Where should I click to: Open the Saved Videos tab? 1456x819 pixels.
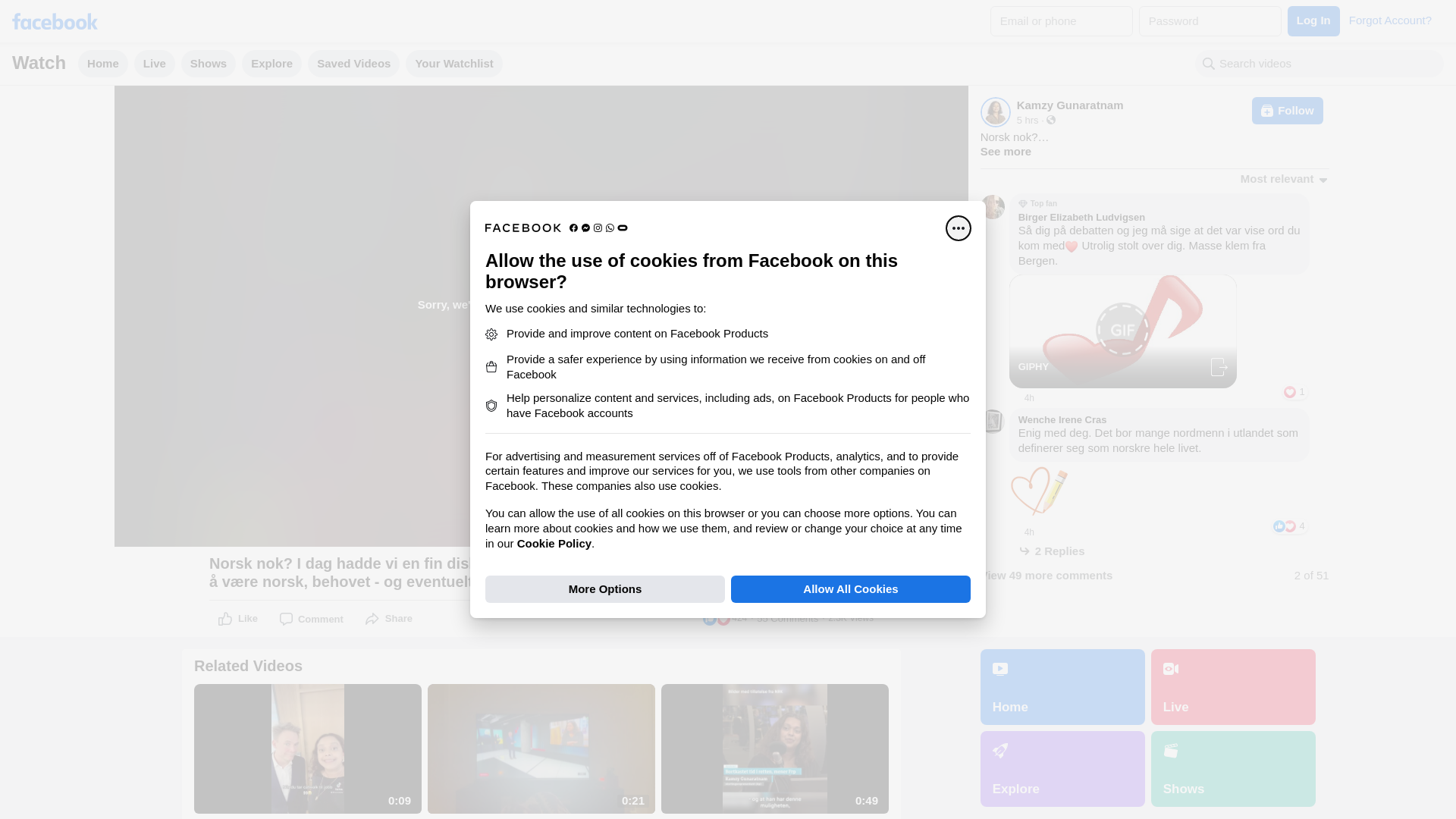point(353,64)
